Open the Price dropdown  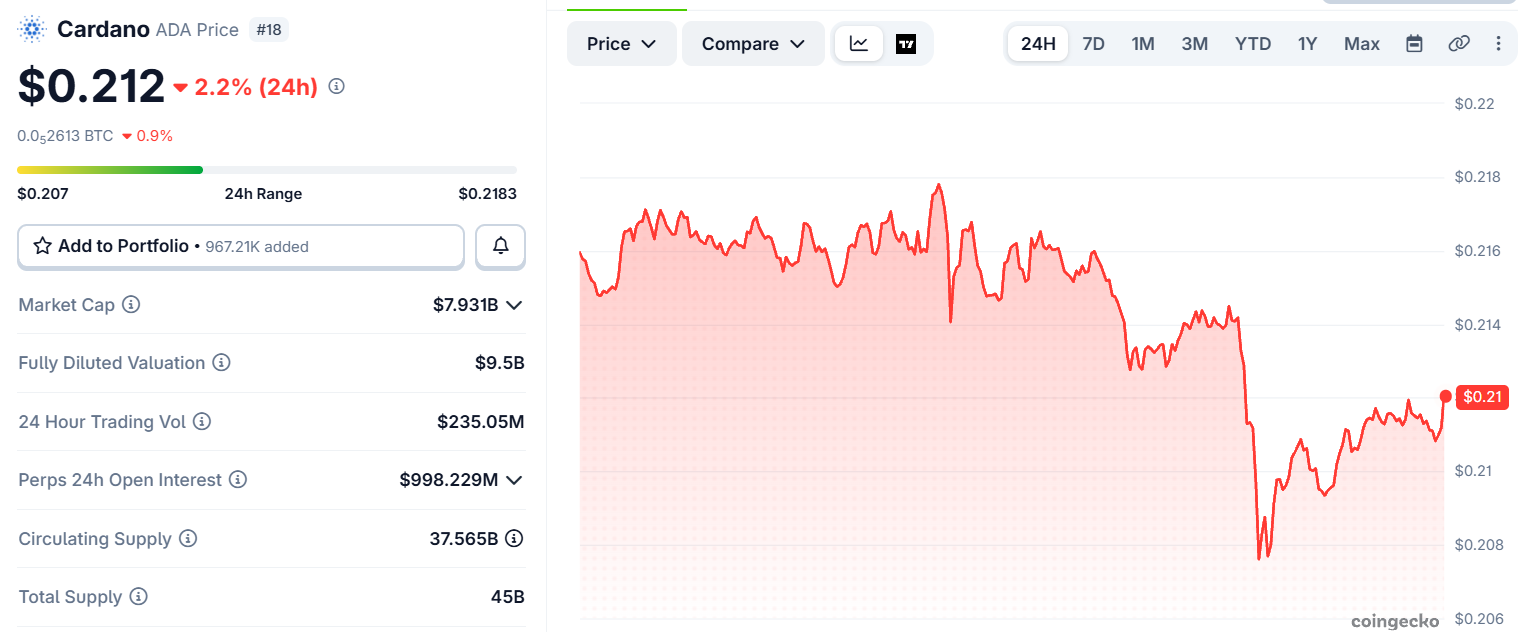click(621, 44)
